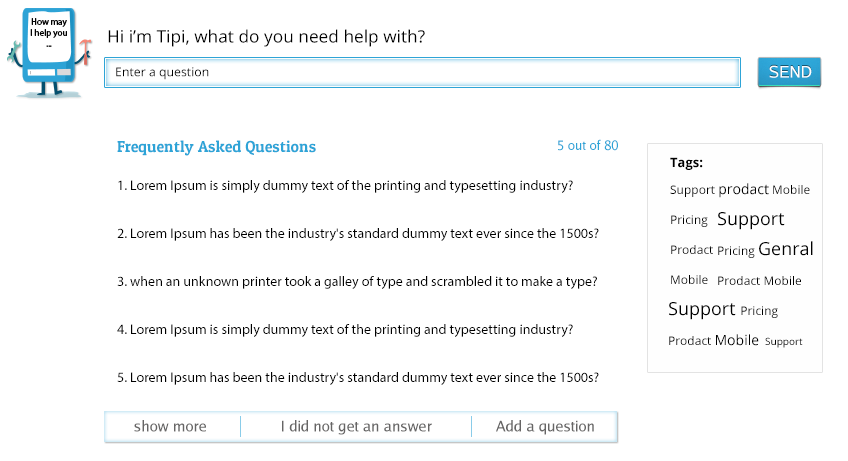This screenshot has height=461, width=848.
Task: Open FAQ question 2 about the 1500s
Action: (358, 234)
